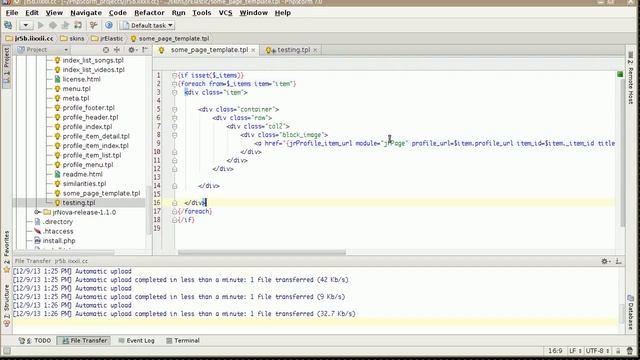Open the Tools menu
Viewport: 640px width, 360px height.
click(x=202, y=13)
